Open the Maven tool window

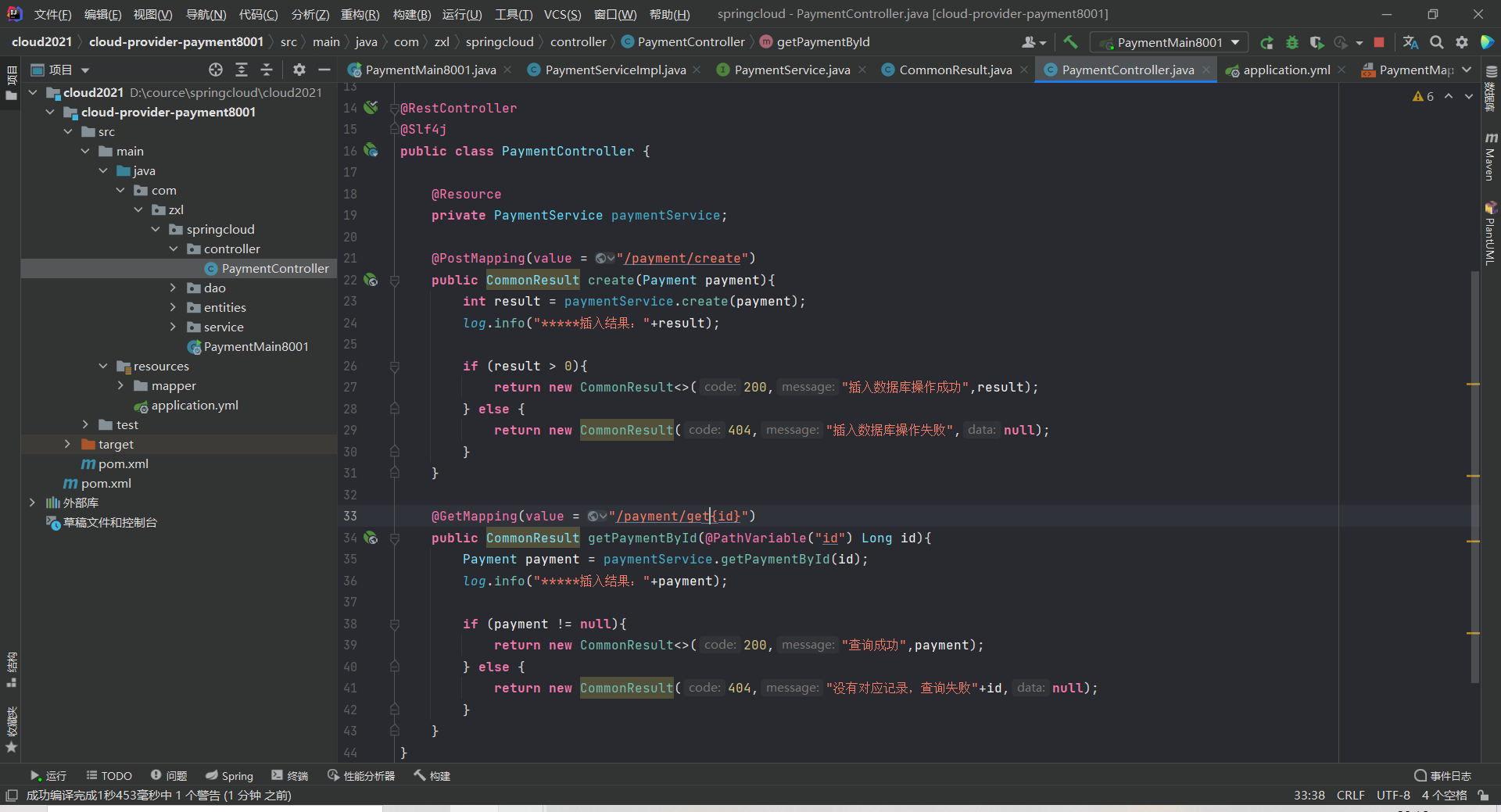tap(1491, 156)
